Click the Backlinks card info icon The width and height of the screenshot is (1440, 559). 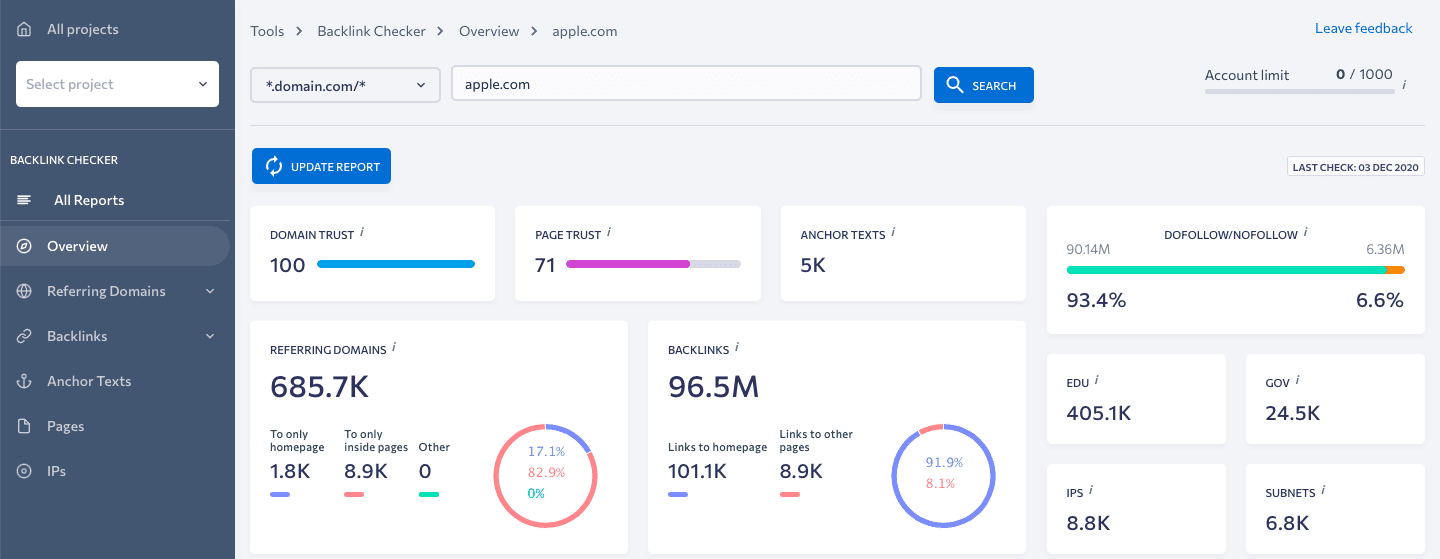coord(737,347)
